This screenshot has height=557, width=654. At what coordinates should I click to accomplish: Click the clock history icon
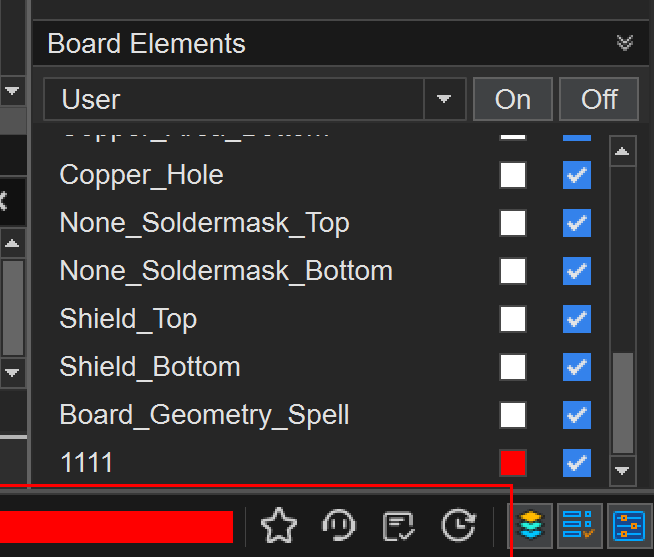point(458,525)
